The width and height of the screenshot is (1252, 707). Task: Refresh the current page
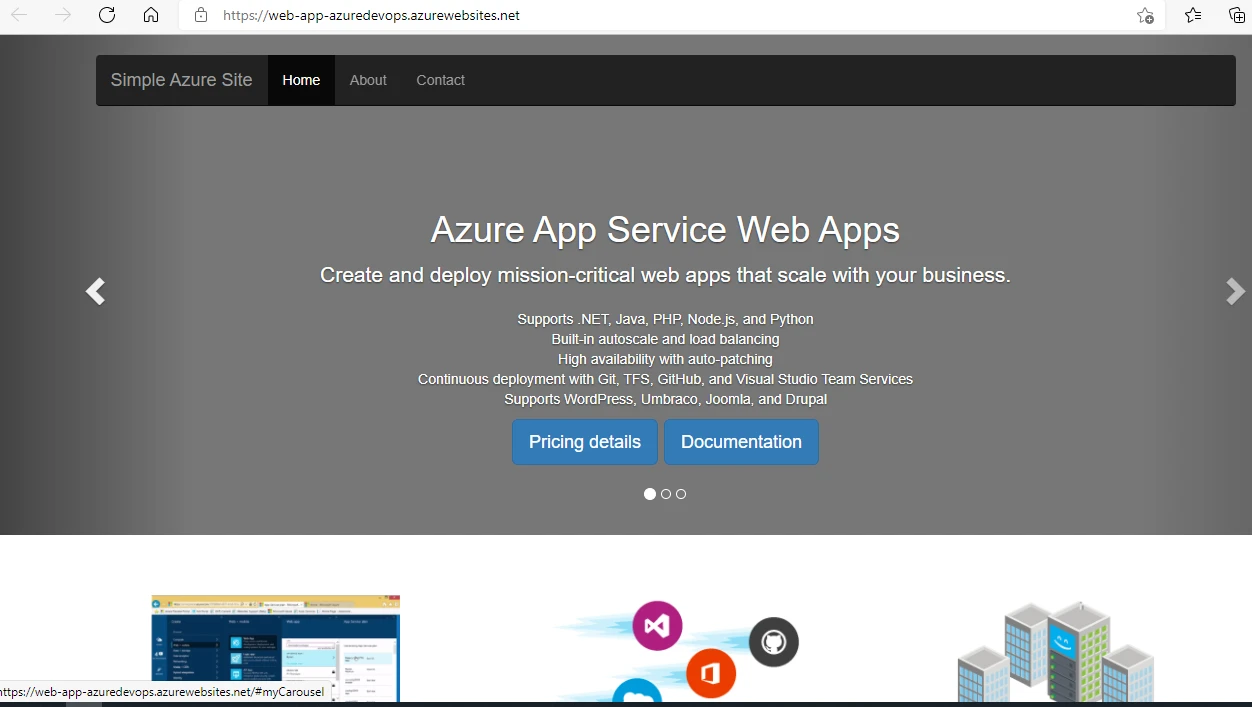click(107, 15)
